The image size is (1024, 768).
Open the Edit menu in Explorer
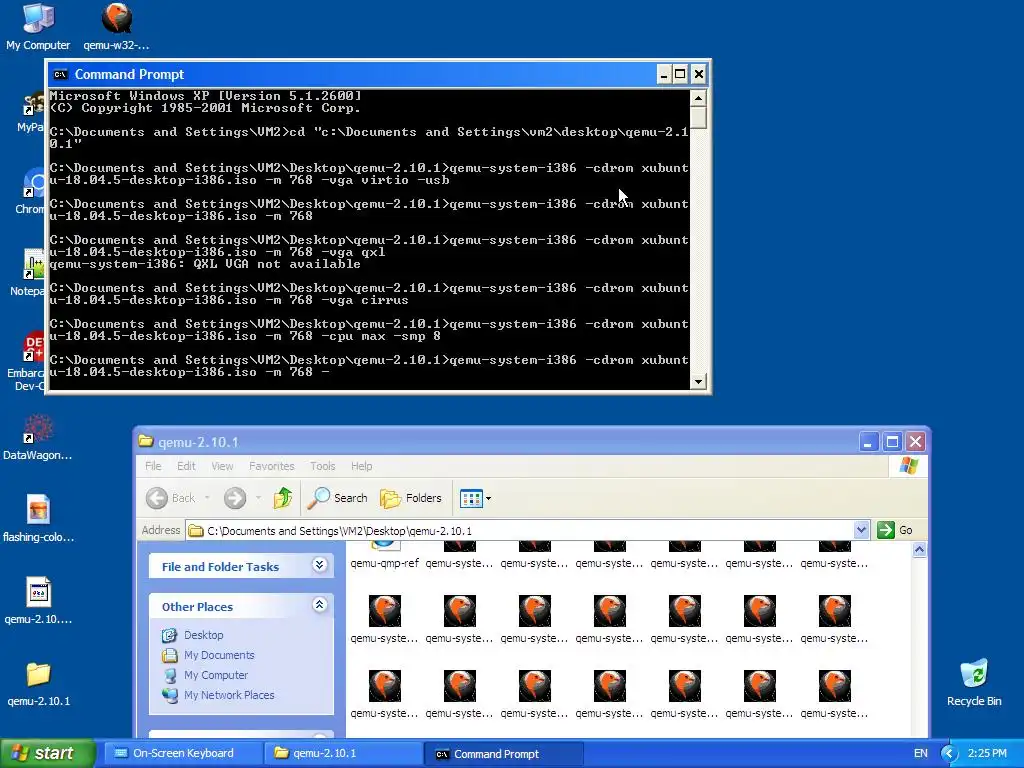[x=186, y=466]
